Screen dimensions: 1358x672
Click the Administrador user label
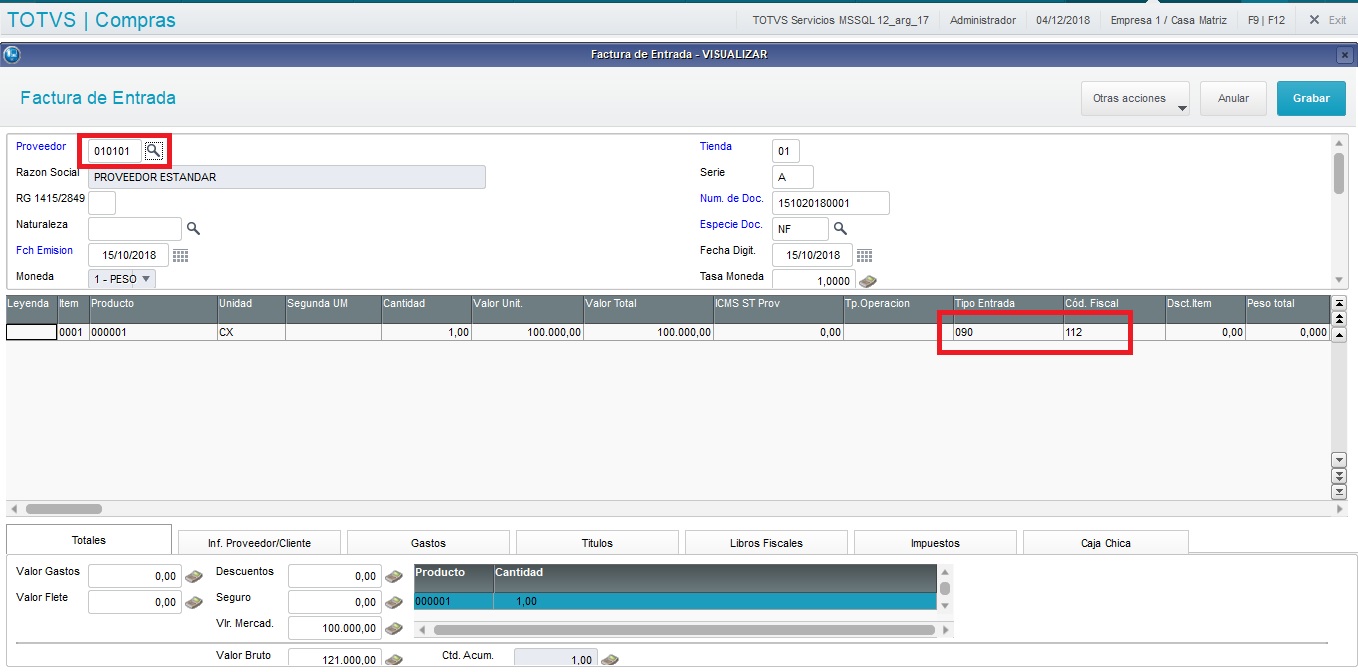982,20
